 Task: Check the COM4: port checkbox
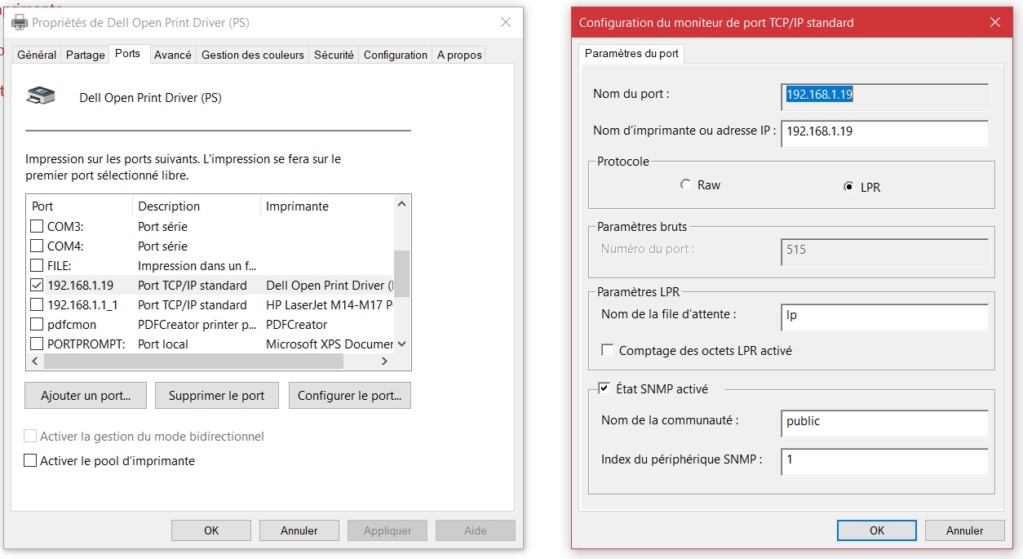click(x=37, y=246)
